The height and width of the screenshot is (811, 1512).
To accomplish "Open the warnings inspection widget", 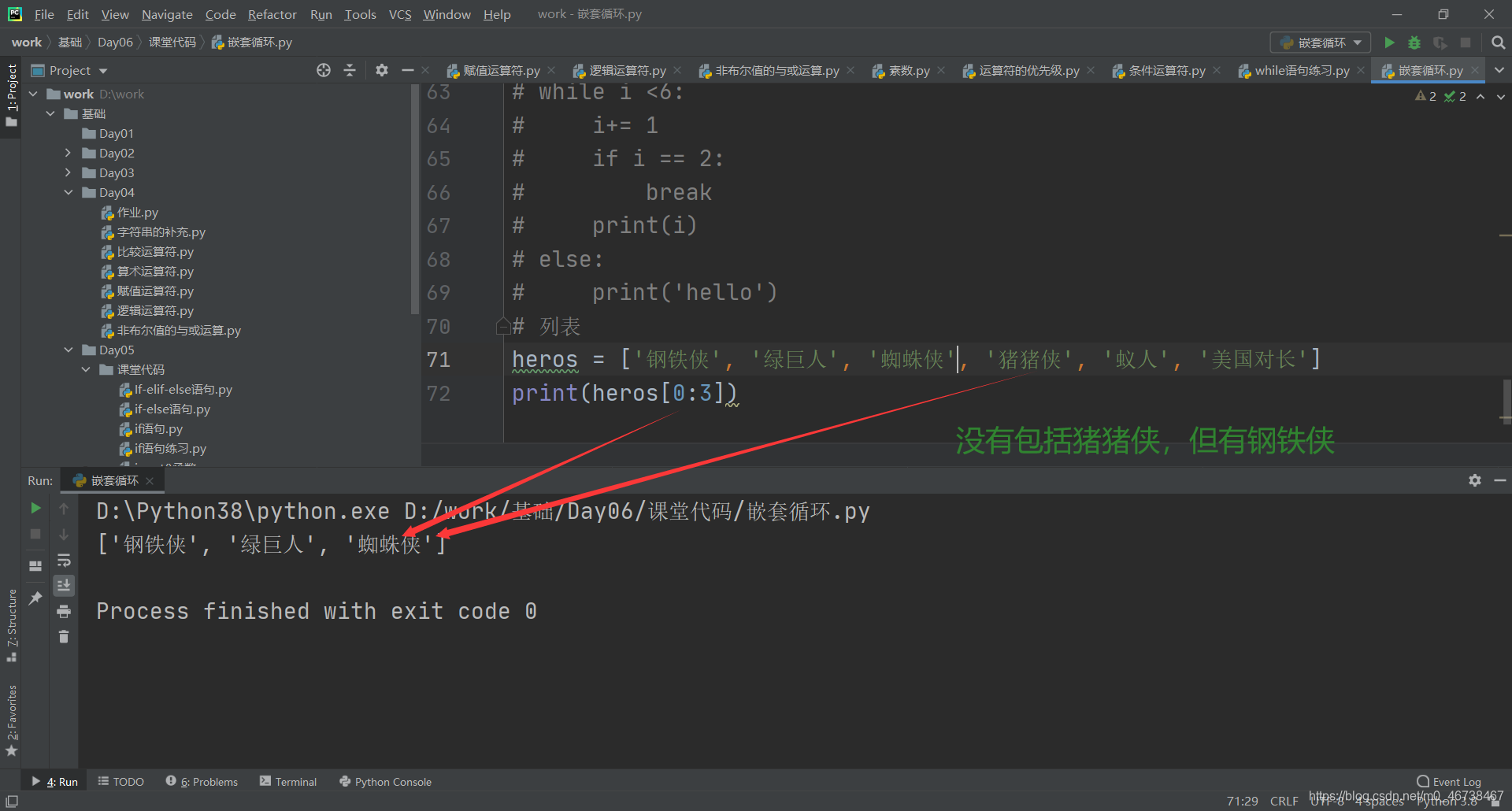I will tap(1440, 96).
